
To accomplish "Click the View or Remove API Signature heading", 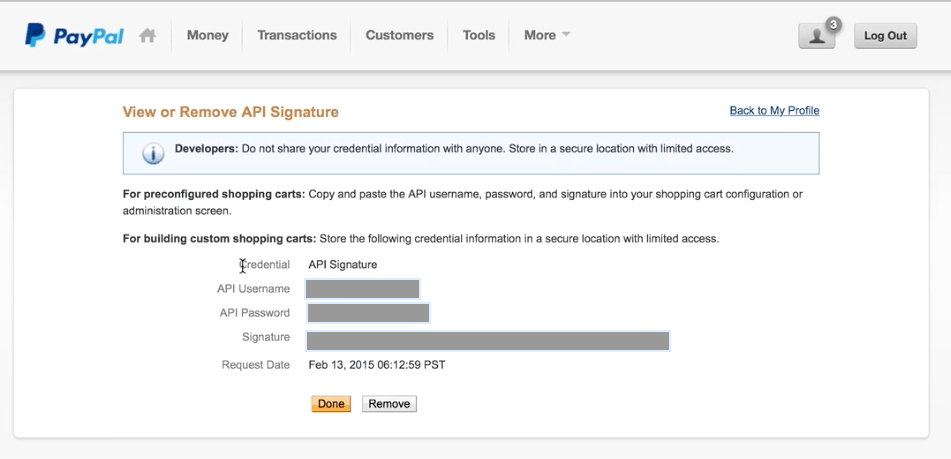I will [x=230, y=112].
